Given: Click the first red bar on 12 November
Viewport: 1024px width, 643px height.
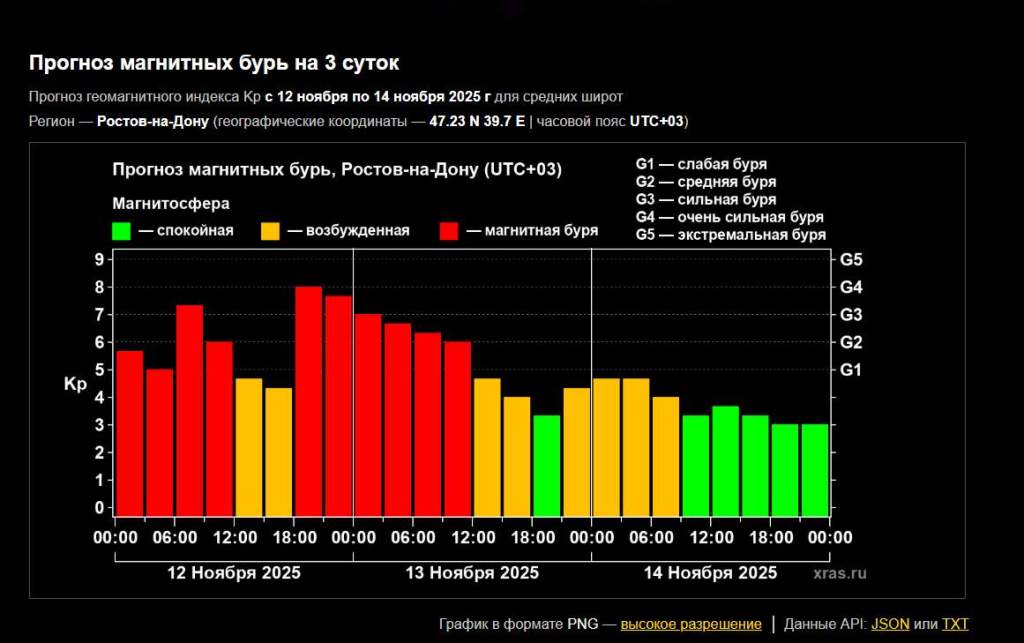Looking at the screenshot, I should (129, 432).
